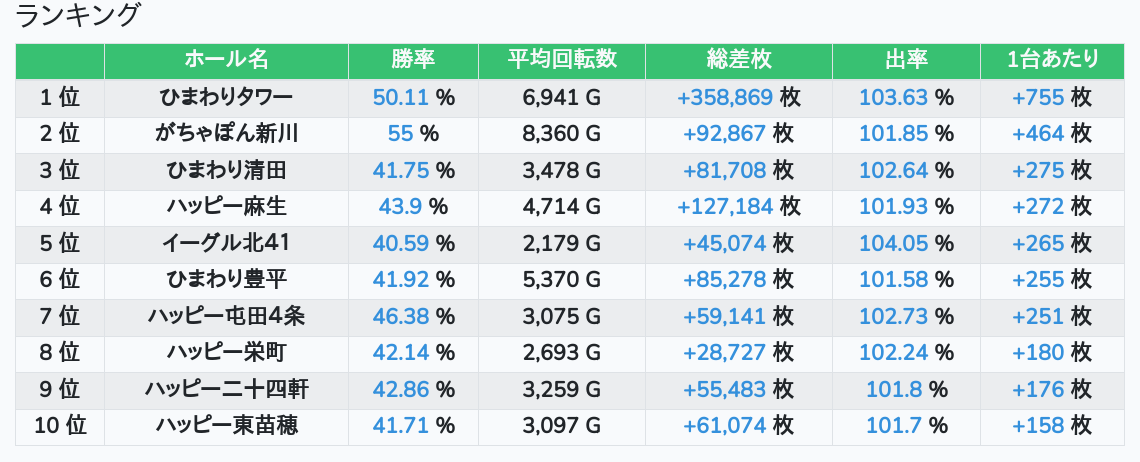Select the ひまわりタワー hall name cell
The image size is (1140, 462).
pos(226,97)
